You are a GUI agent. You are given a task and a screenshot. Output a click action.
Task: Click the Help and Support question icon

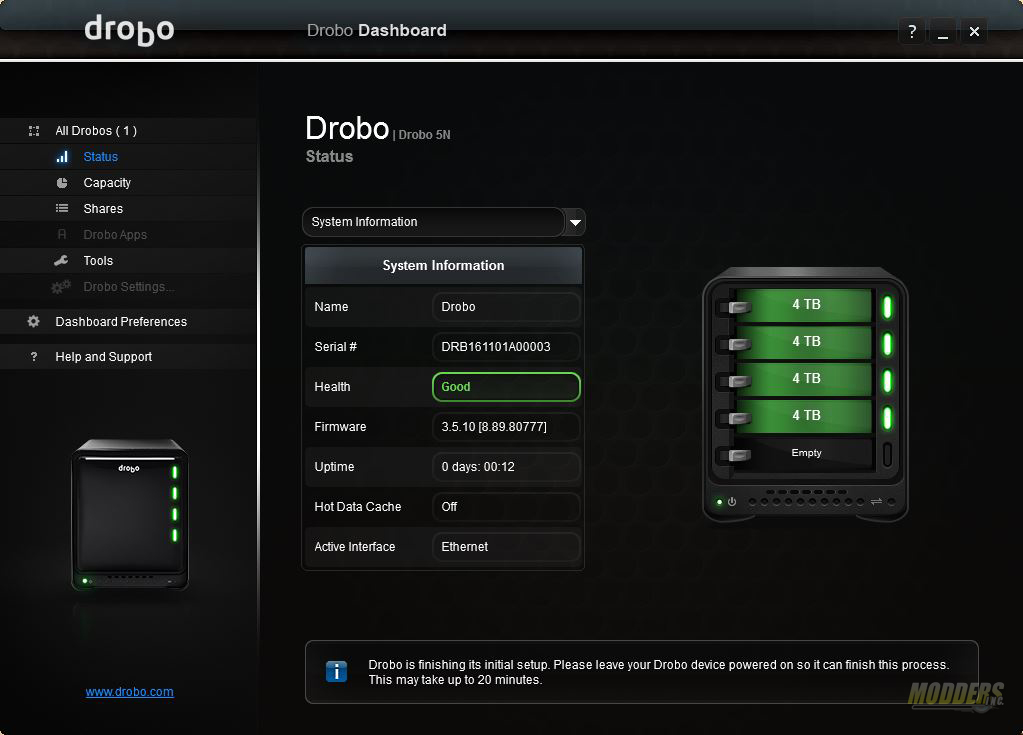(34, 357)
